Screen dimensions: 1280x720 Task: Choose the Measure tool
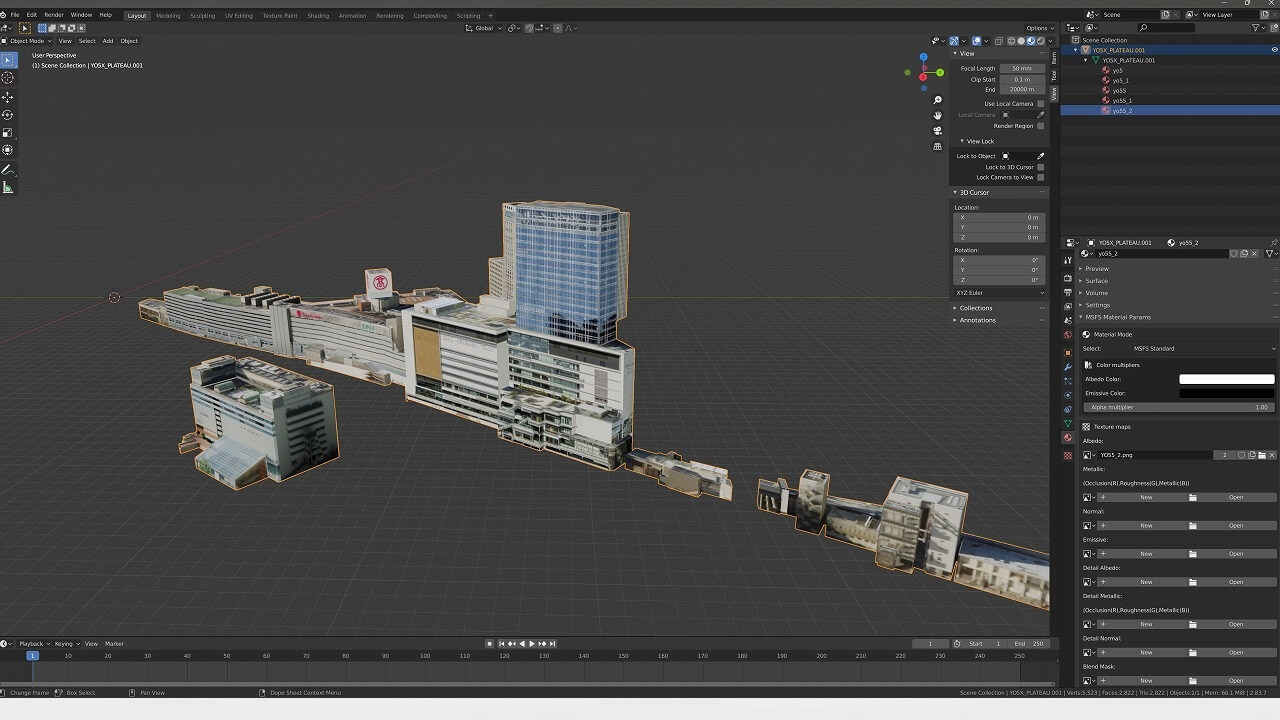coord(8,187)
